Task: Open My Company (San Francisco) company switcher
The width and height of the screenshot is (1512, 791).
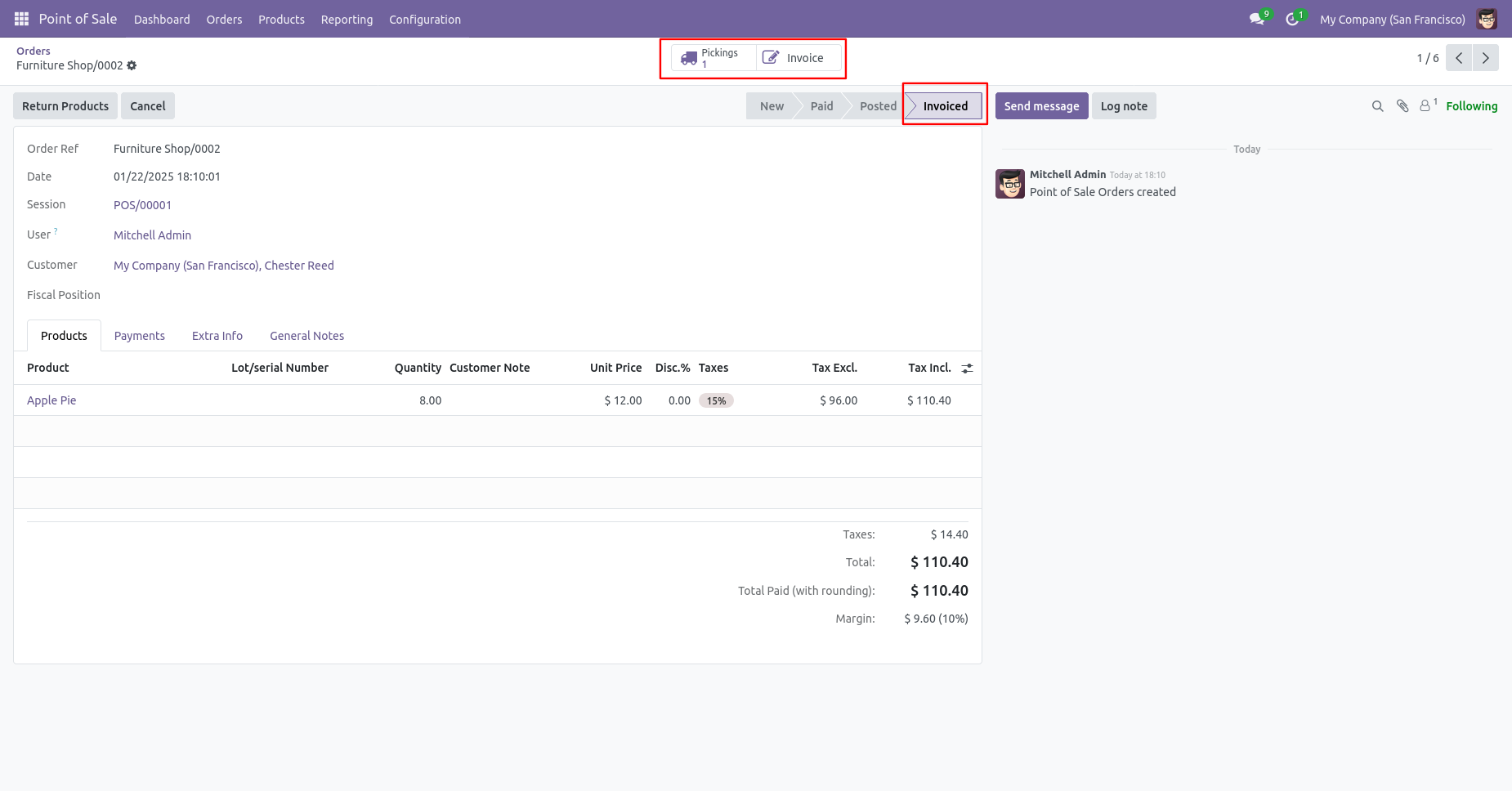Action: point(1393,20)
